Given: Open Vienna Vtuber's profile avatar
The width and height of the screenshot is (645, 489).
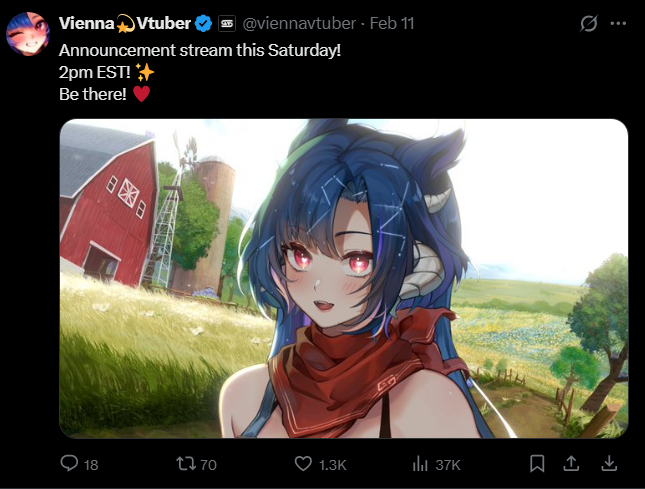Looking at the screenshot, I should pos(28,33).
